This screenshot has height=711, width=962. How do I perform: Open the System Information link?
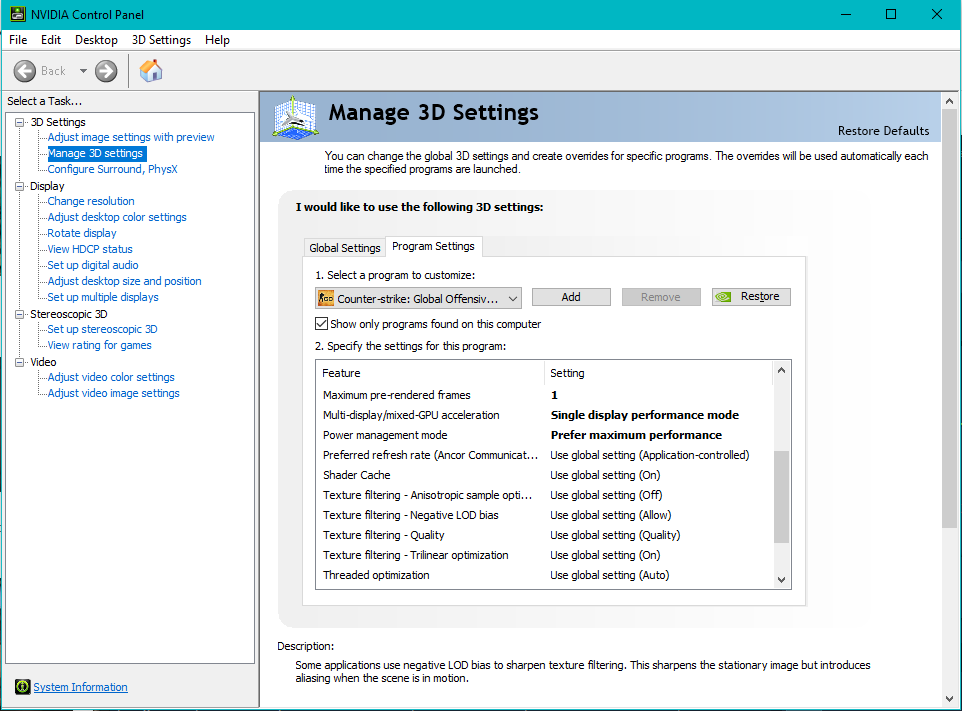[x=80, y=687]
